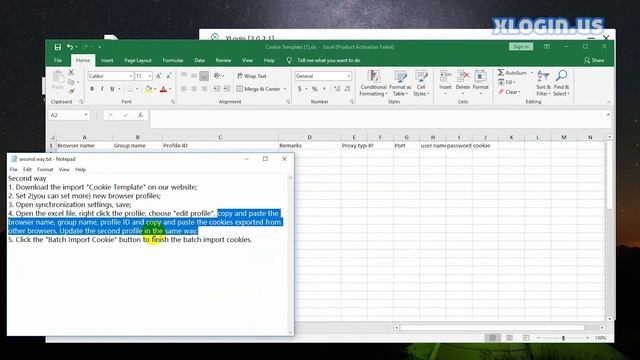Click Merge & Center button
Viewport: 640px width, 360px height.
point(259,89)
